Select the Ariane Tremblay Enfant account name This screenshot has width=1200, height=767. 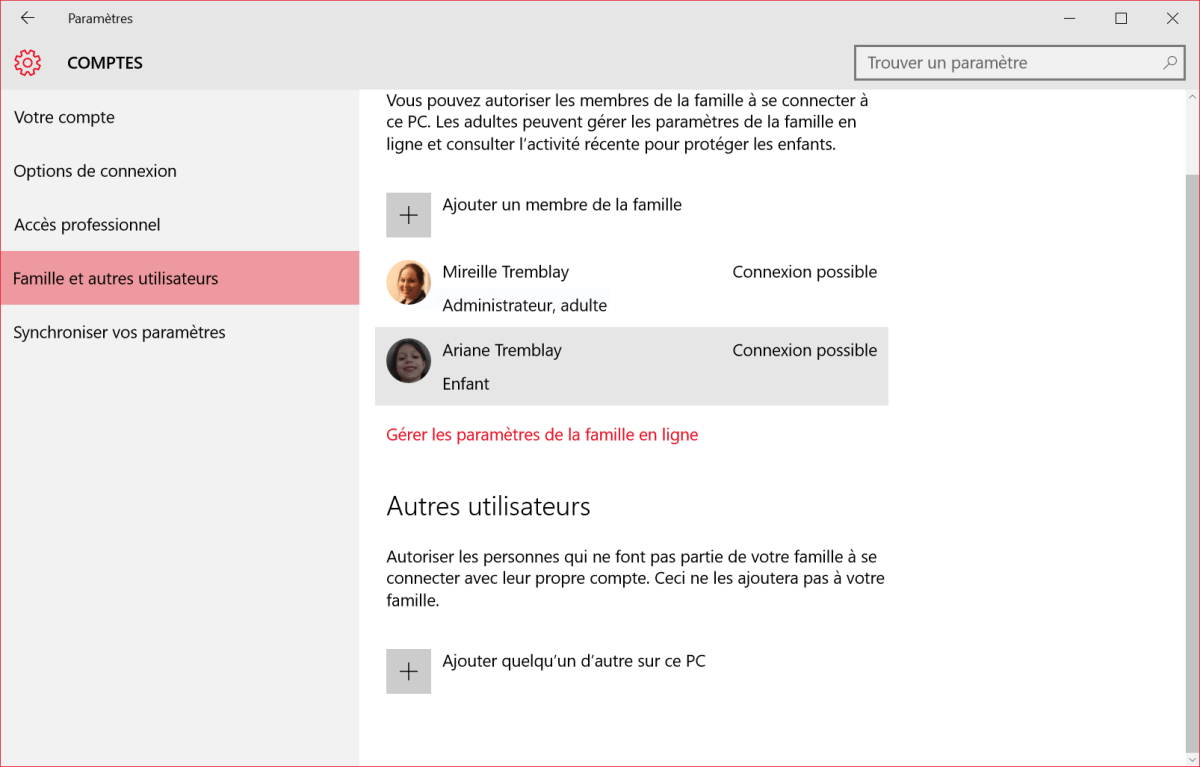click(502, 351)
